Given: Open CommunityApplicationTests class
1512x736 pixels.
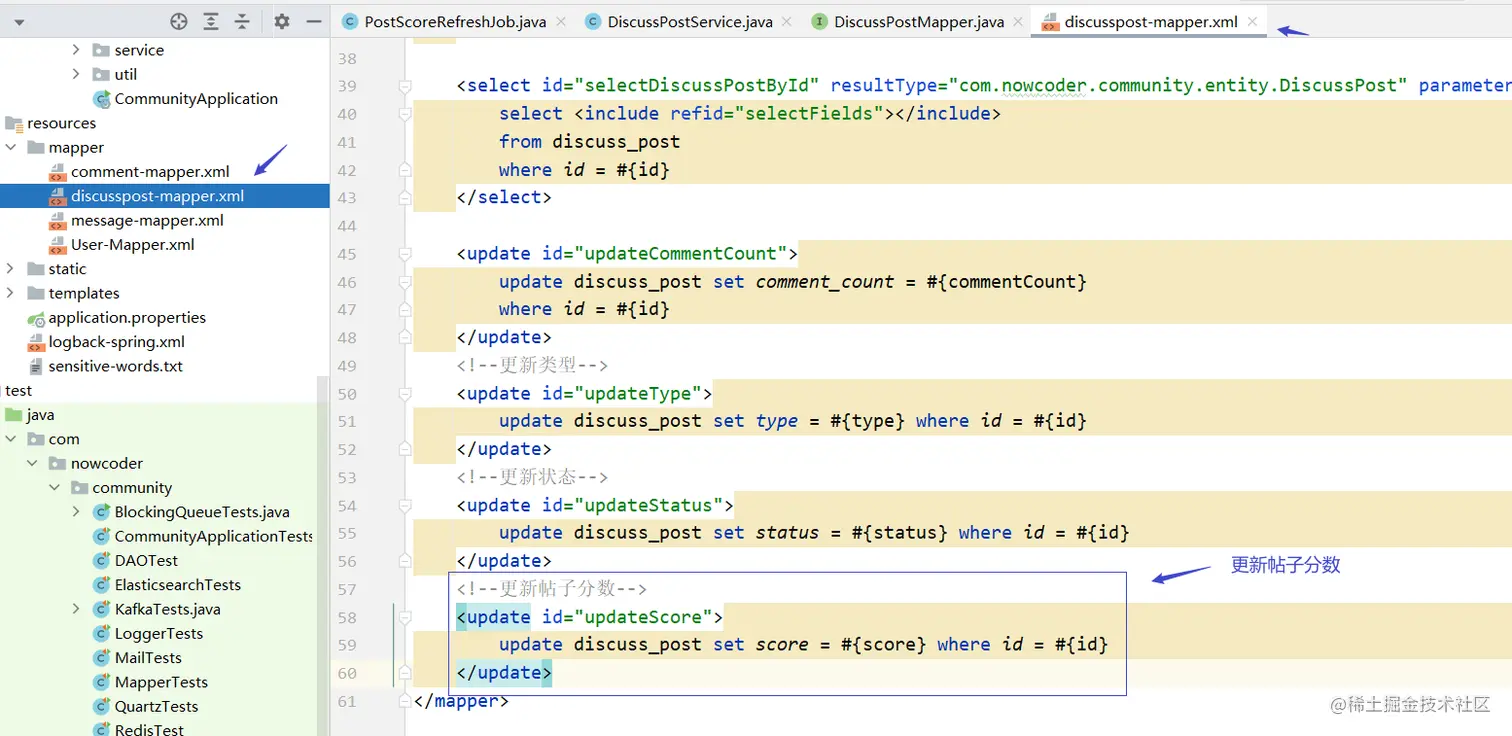Looking at the screenshot, I should click(x=213, y=536).
